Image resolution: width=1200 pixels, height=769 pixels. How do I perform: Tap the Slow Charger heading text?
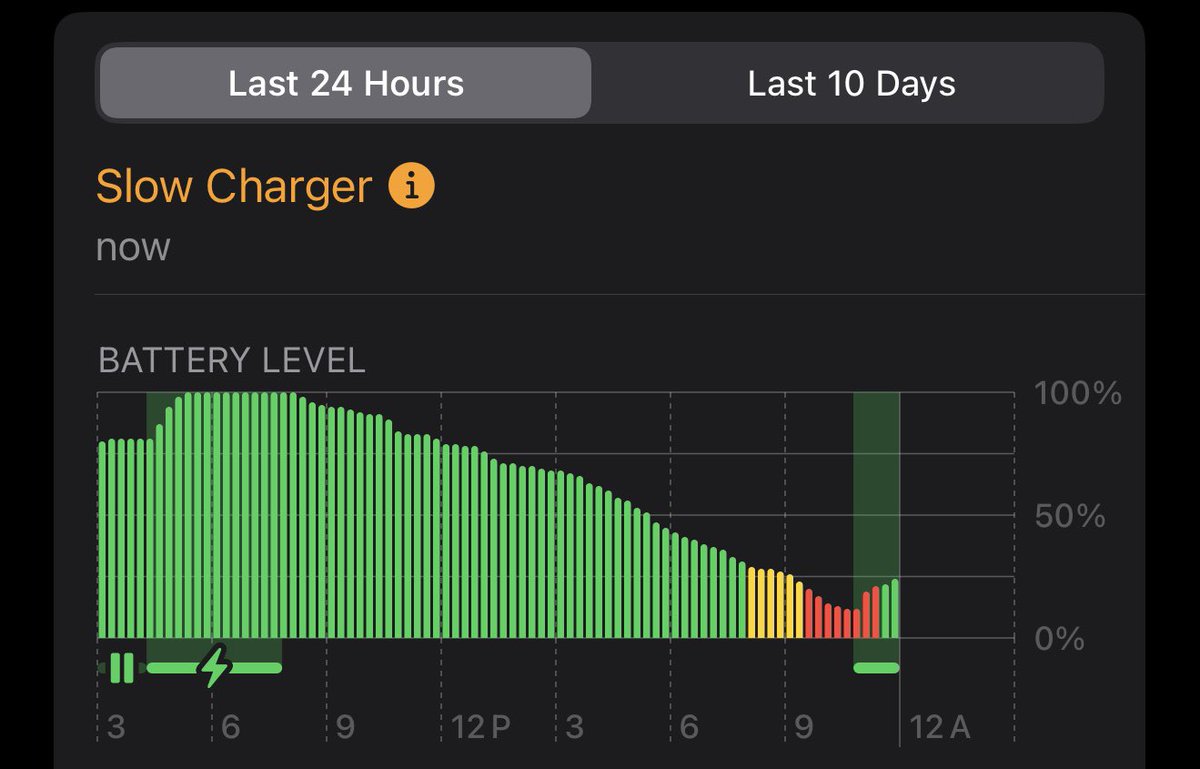point(234,186)
